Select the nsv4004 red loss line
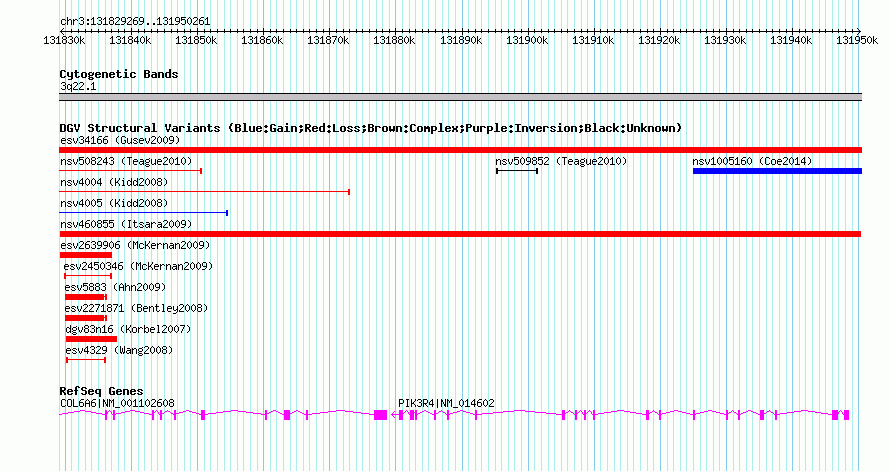The width and height of the screenshot is (890, 471). point(204,192)
